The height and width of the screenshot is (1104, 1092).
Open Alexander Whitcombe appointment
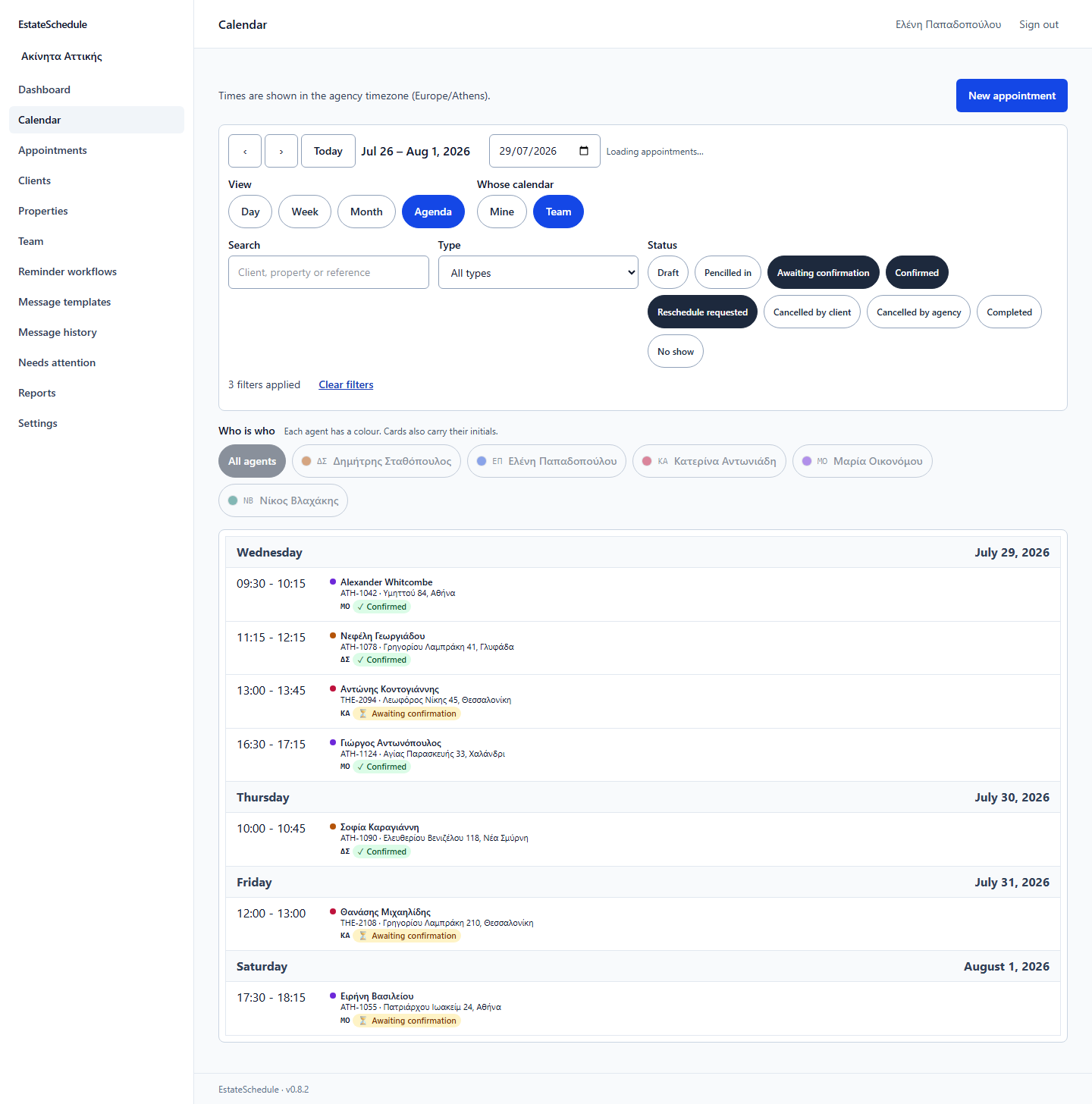pyautogui.click(x=643, y=594)
